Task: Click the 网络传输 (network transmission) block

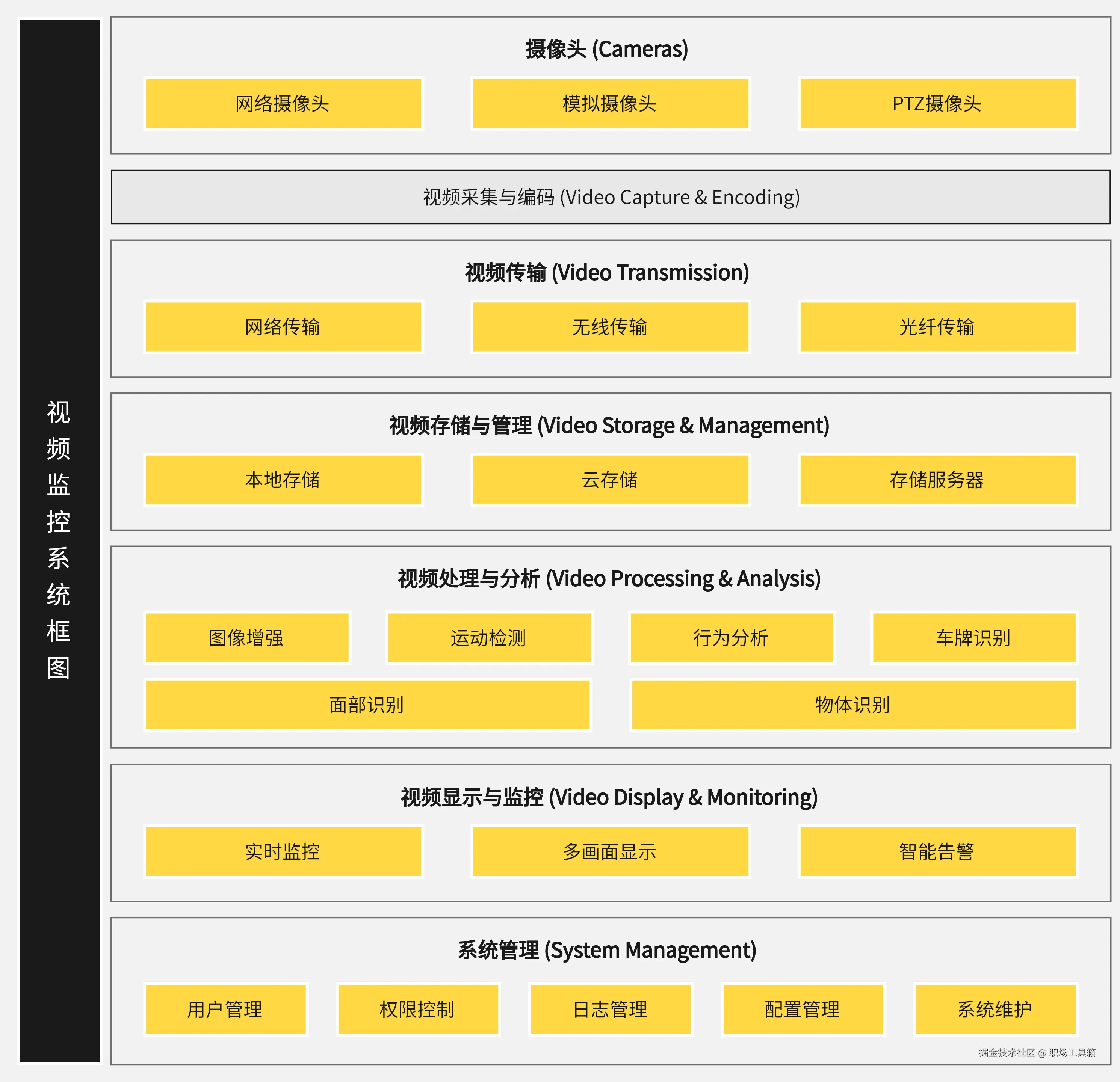Action: pyautogui.click(x=284, y=327)
